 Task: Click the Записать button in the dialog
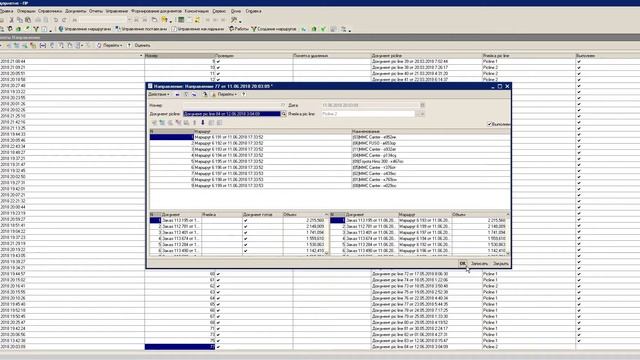click(x=479, y=264)
